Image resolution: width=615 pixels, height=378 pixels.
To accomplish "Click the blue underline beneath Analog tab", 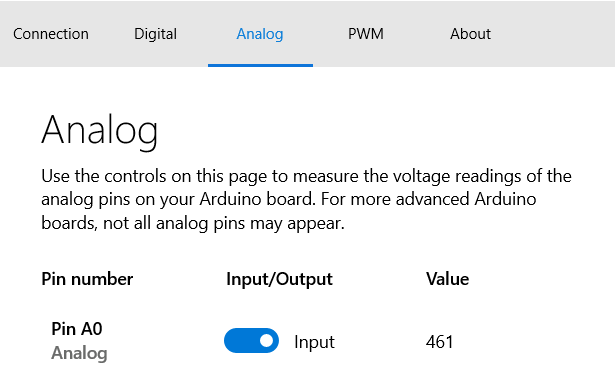I will click(260, 65).
